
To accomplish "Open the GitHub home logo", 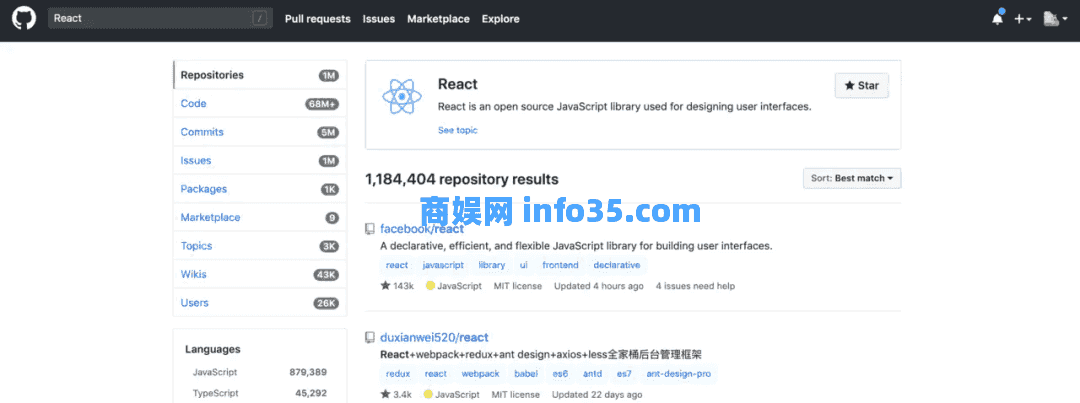I will pyautogui.click(x=23, y=19).
